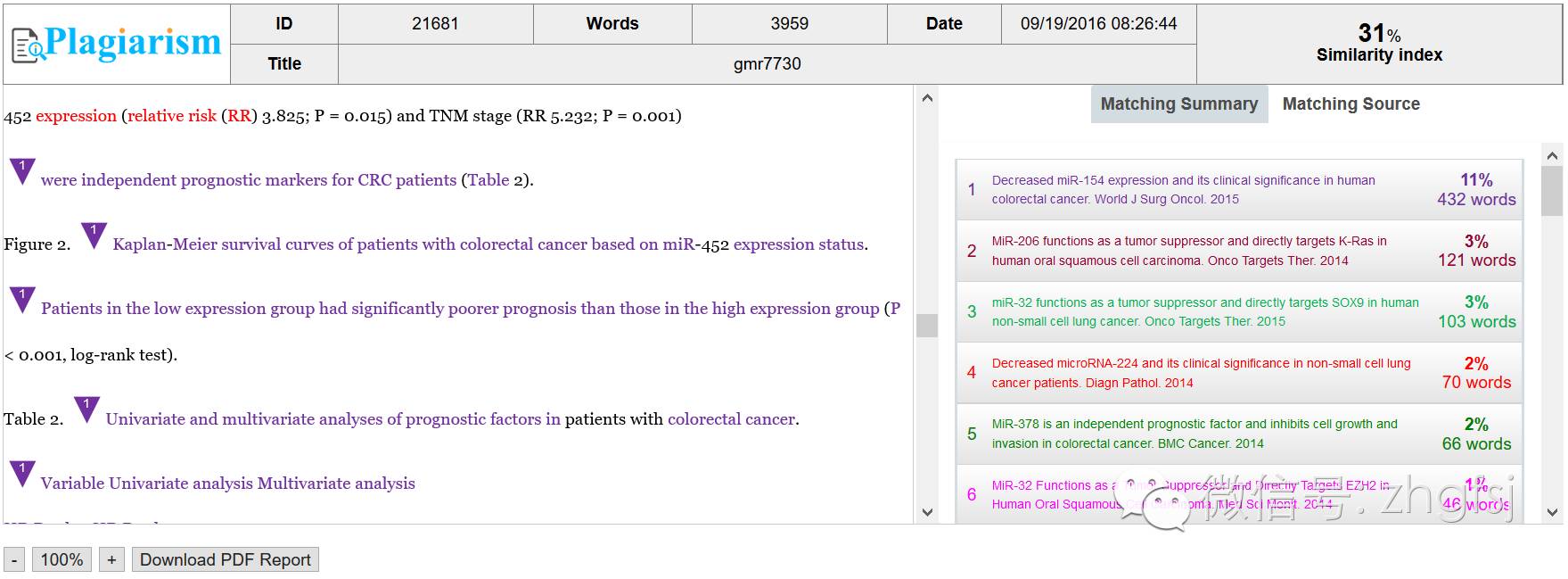The width and height of the screenshot is (1568, 579).
Task: Click source marker before 'Patients in the low expression'
Action: [x=22, y=300]
